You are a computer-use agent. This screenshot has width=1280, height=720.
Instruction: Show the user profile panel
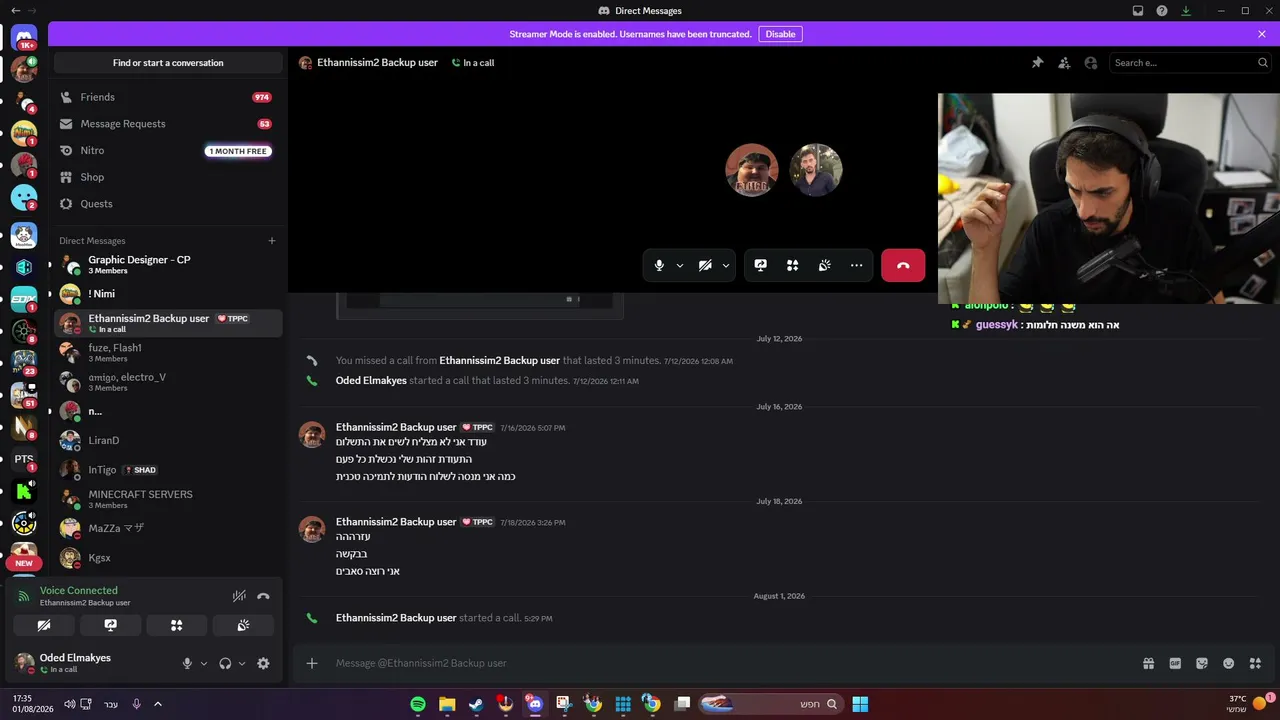click(x=1091, y=63)
